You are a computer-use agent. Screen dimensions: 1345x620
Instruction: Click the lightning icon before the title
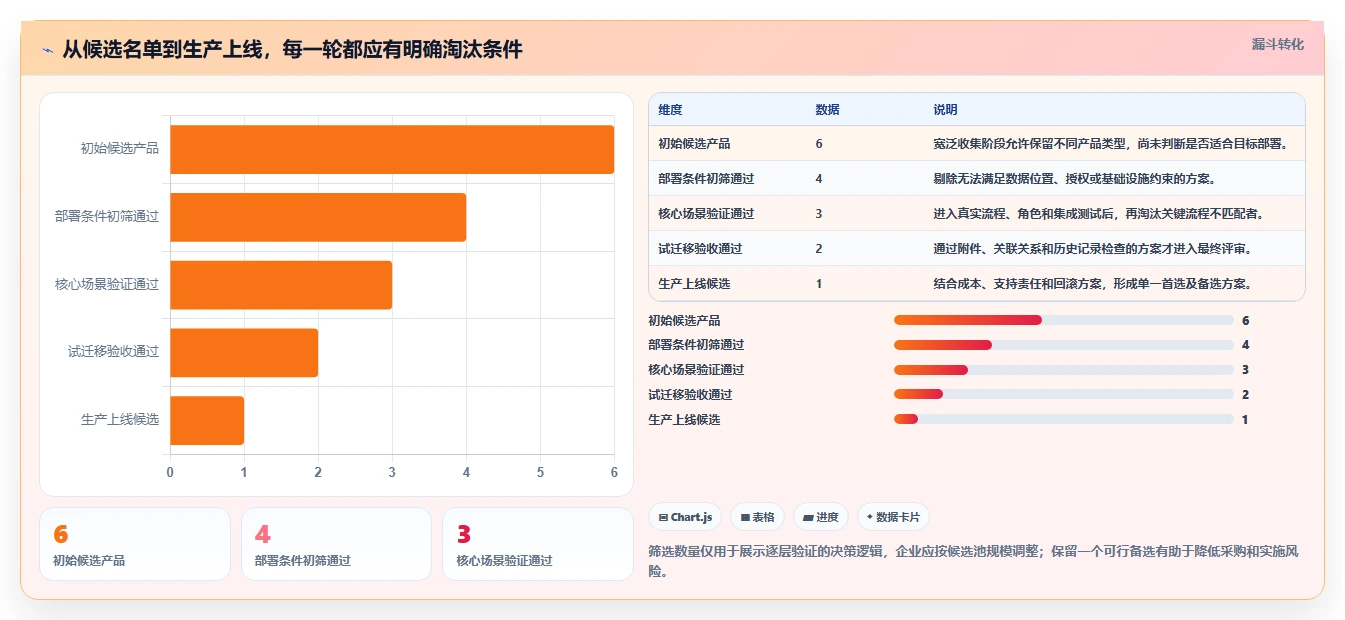point(48,50)
